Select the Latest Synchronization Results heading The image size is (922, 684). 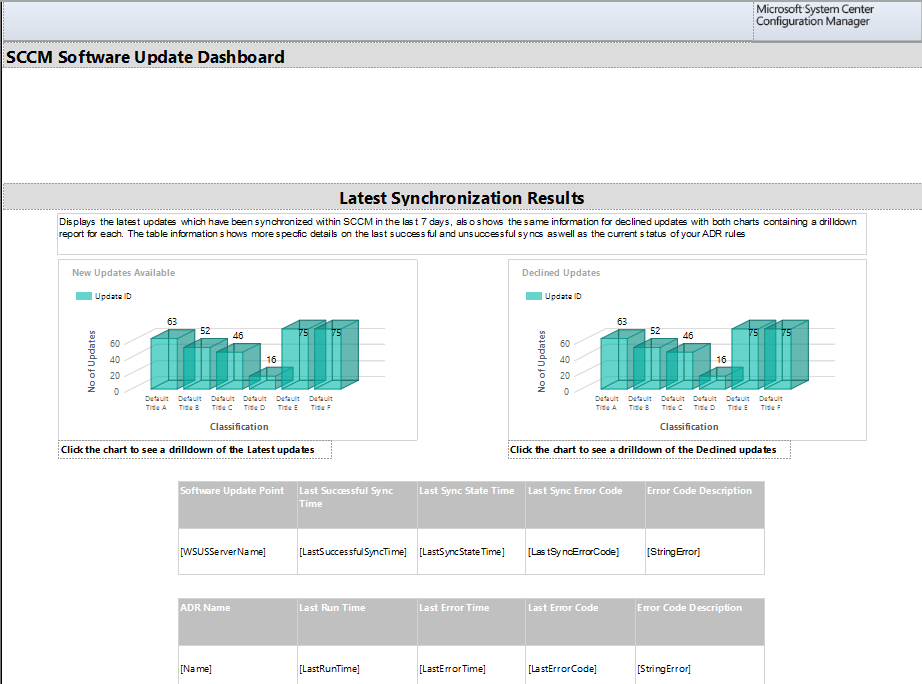coord(462,198)
